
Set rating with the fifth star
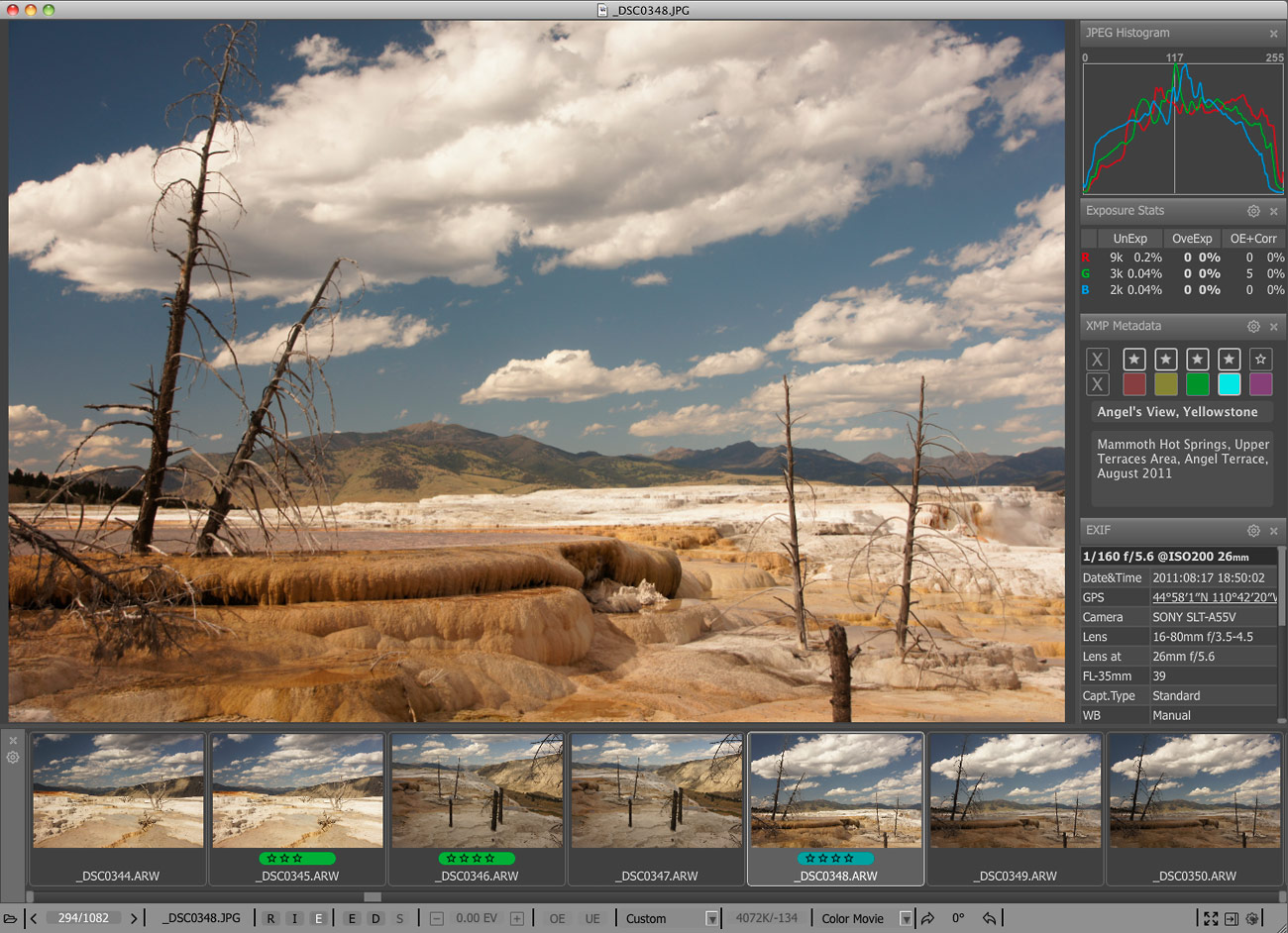(x=1260, y=359)
